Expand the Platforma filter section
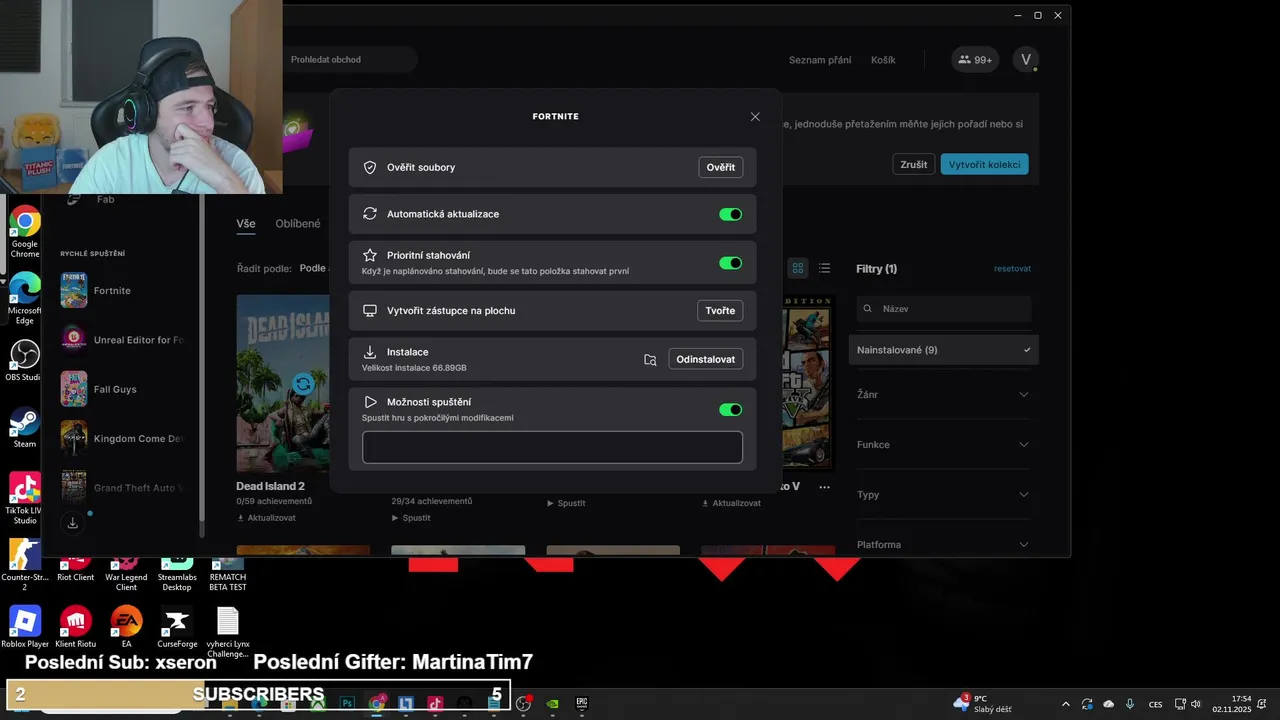Screen dimensions: 1280x720 (x=944, y=545)
